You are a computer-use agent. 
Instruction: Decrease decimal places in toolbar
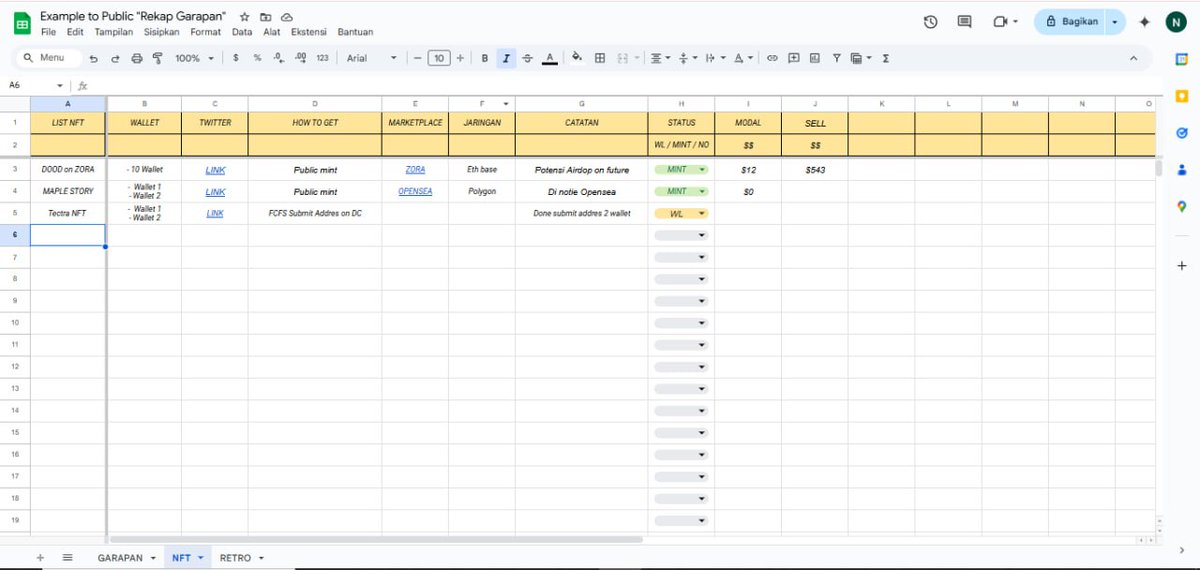[278, 59]
